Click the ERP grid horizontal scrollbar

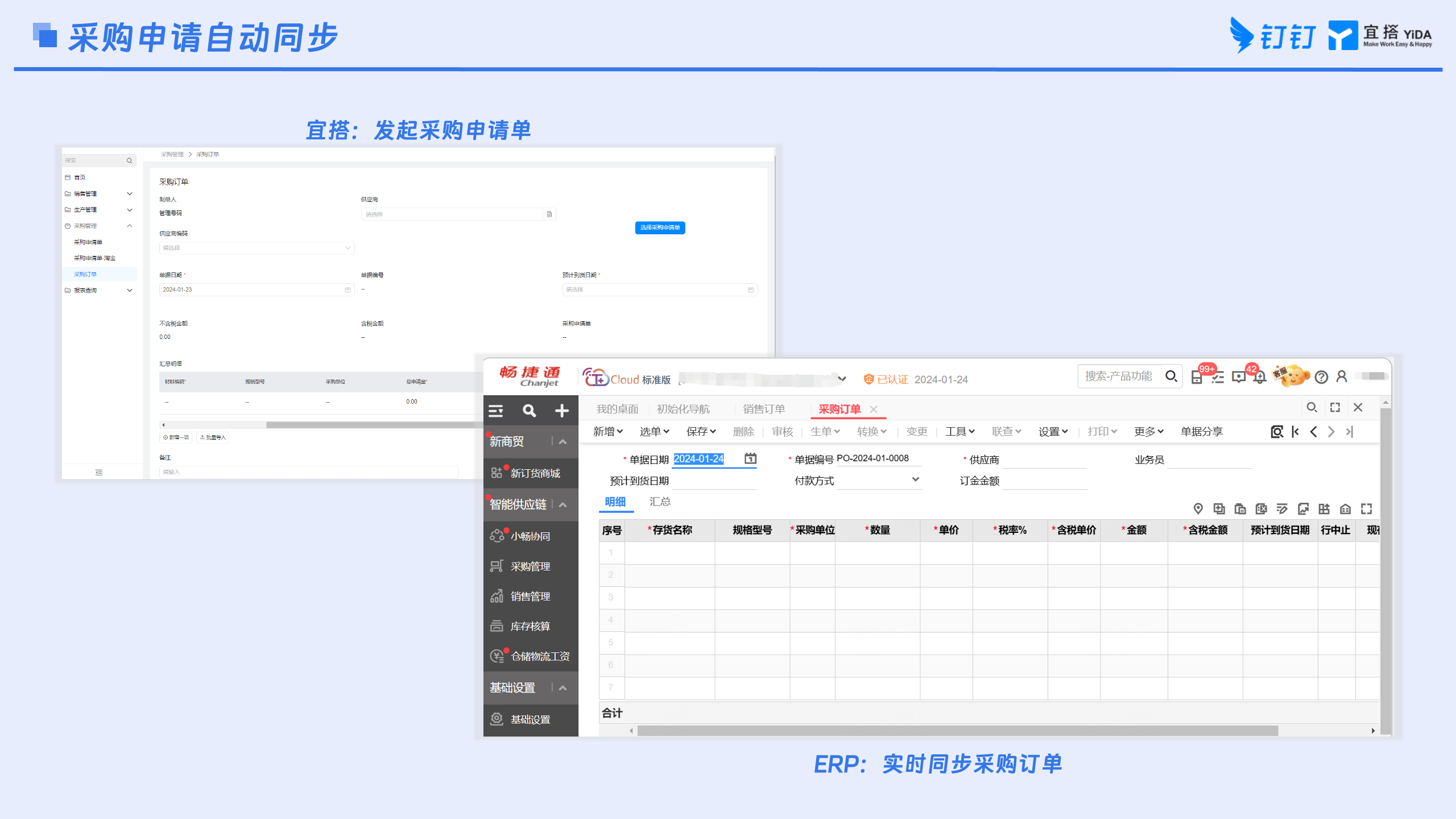click(x=957, y=731)
